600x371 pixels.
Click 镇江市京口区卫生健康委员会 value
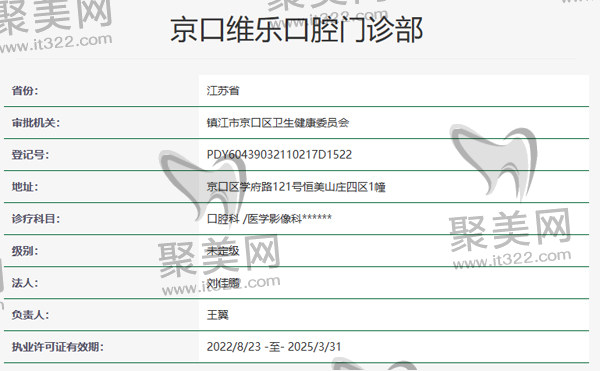[x=278, y=123]
